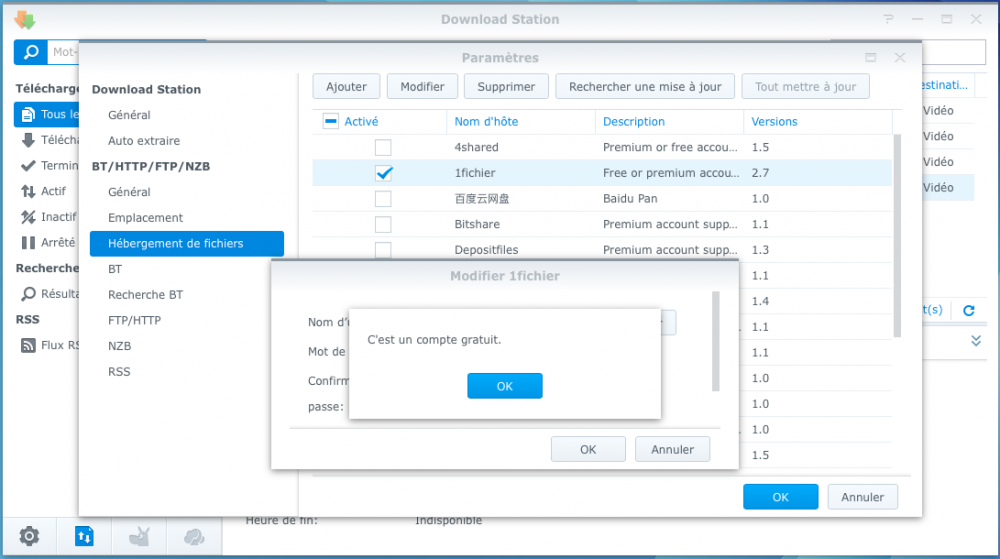Click Annuler in Paramètres dialog
This screenshot has width=1000, height=559.
[862, 497]
